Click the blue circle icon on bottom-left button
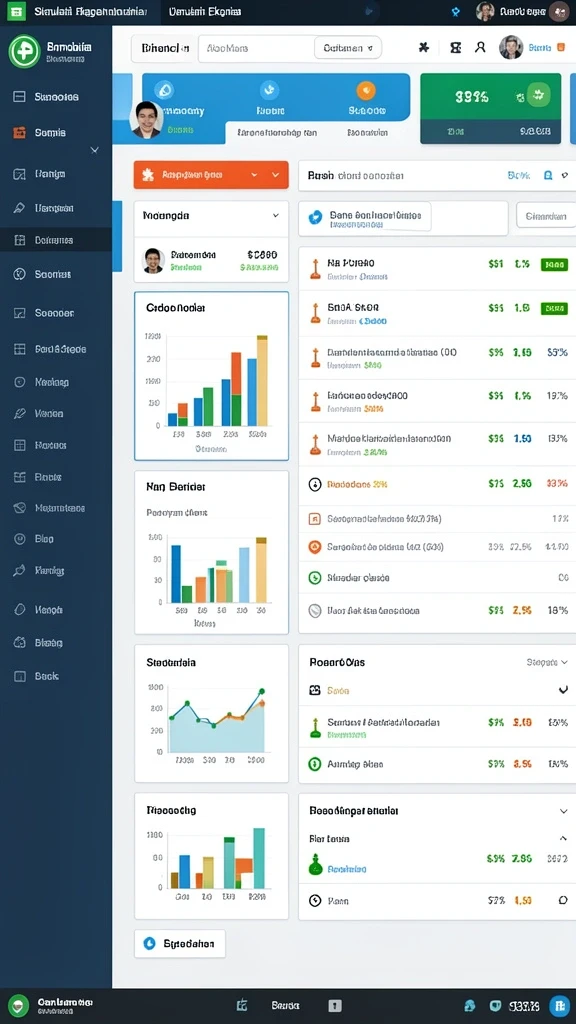576x1024 pixels. pos(150,943)
